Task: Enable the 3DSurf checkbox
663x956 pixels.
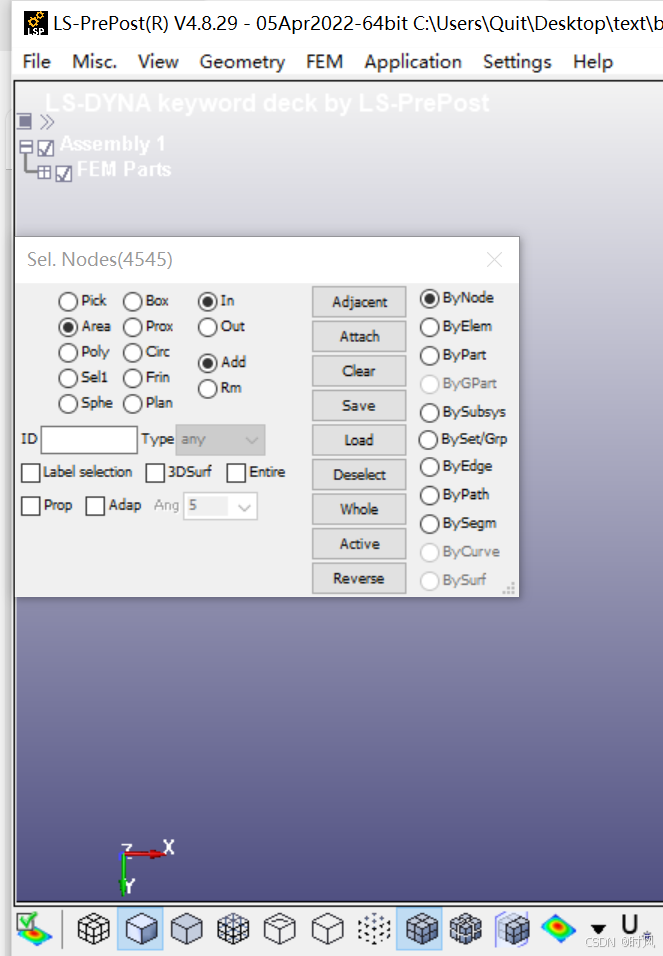Action: point(155,473)
